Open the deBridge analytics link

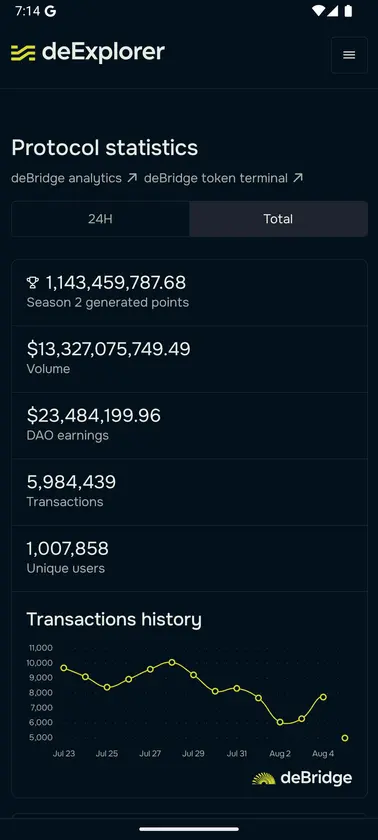pyautogui.click(x=66, y=178)
